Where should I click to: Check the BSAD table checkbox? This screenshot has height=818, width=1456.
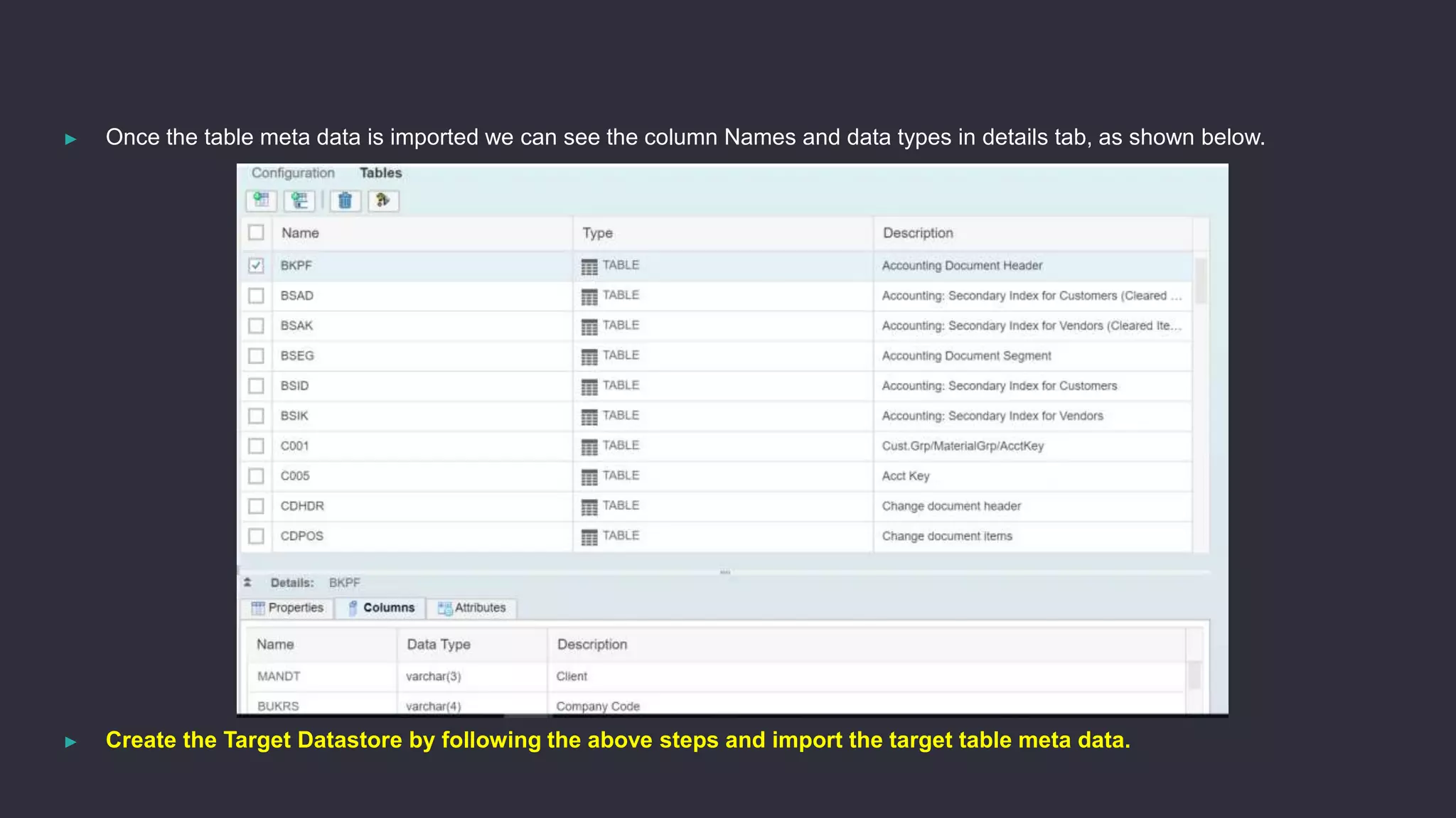[x=256, y=296]
